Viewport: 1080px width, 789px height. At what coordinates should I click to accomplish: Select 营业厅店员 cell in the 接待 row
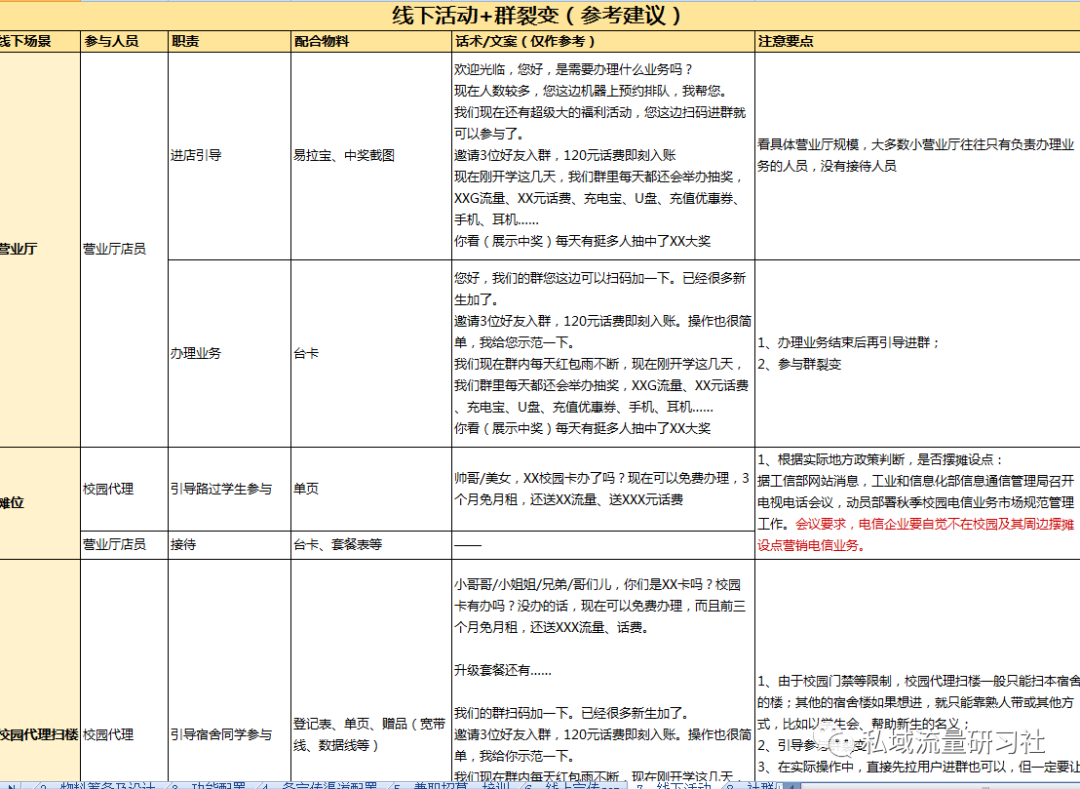click(x=124, y=545)
